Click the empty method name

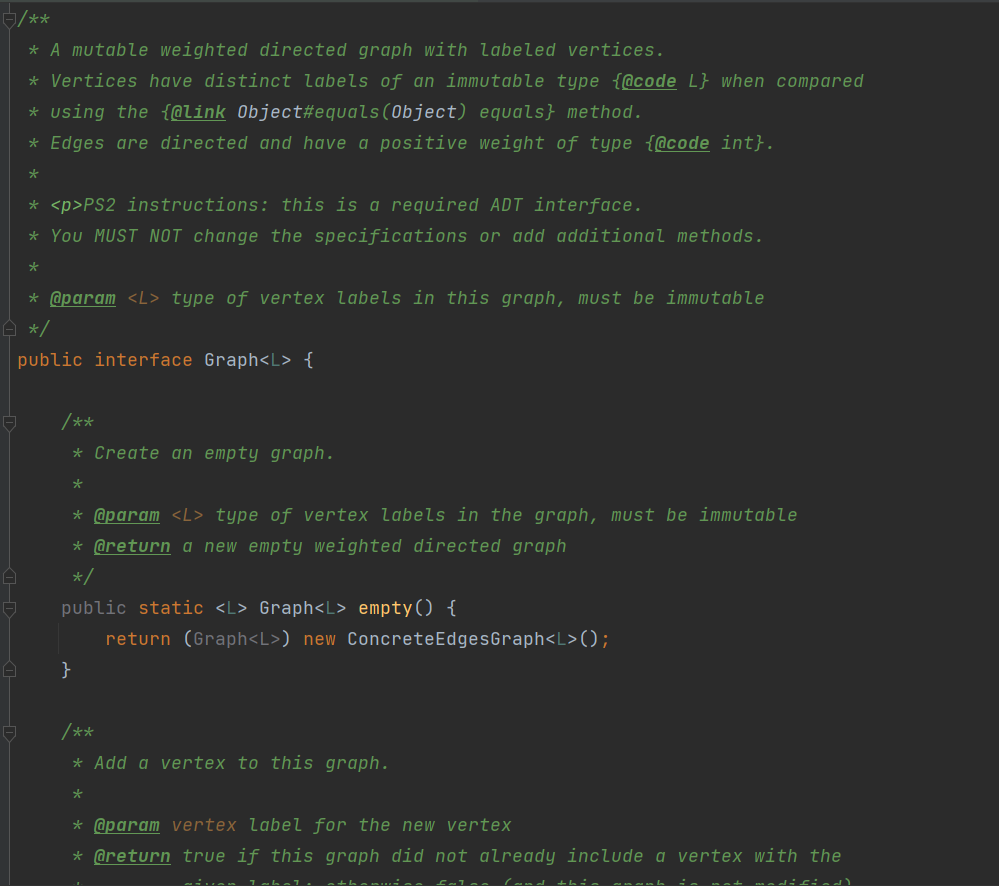pos(385,608)
